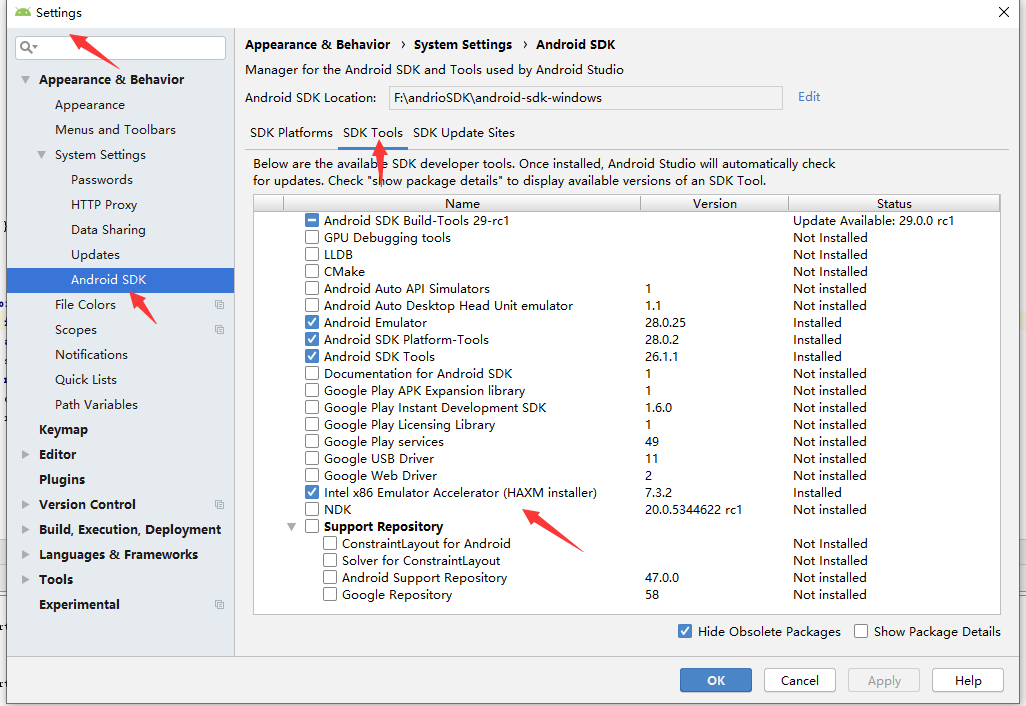Click the settings search field
The image size is (1026, 706).
120,48
